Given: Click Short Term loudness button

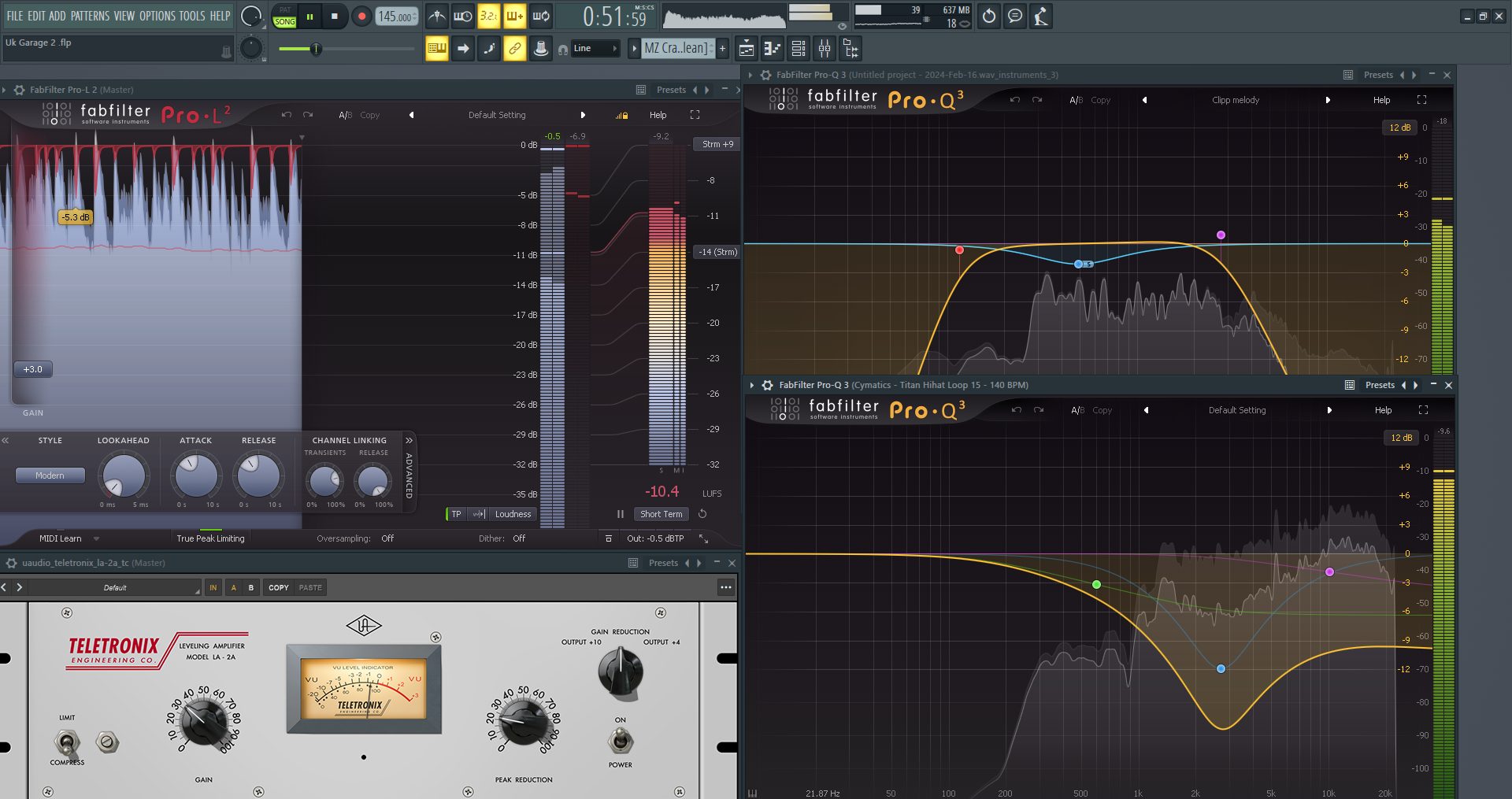Looking at the screenshot, I should click(661, 514).
